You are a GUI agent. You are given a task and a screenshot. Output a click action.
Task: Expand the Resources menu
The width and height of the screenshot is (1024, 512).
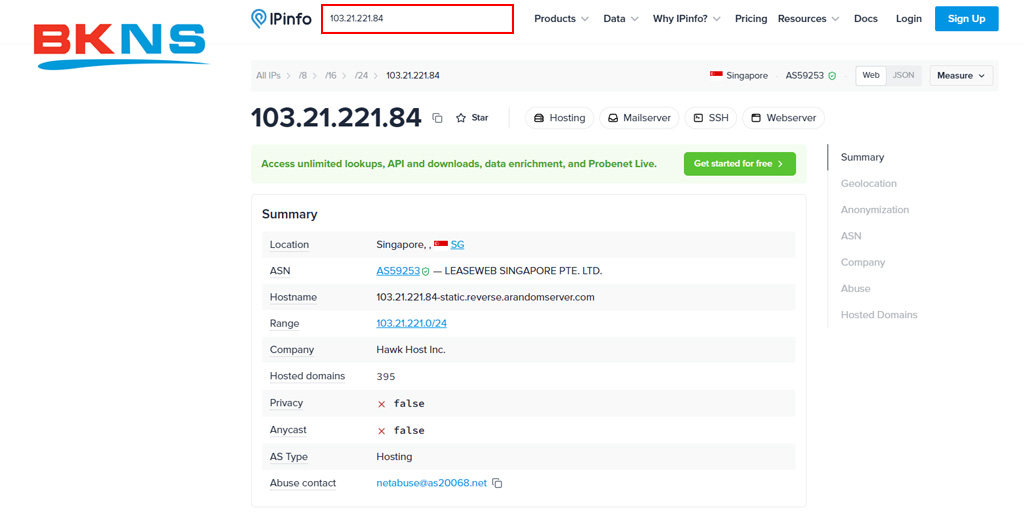pos(808,19)
